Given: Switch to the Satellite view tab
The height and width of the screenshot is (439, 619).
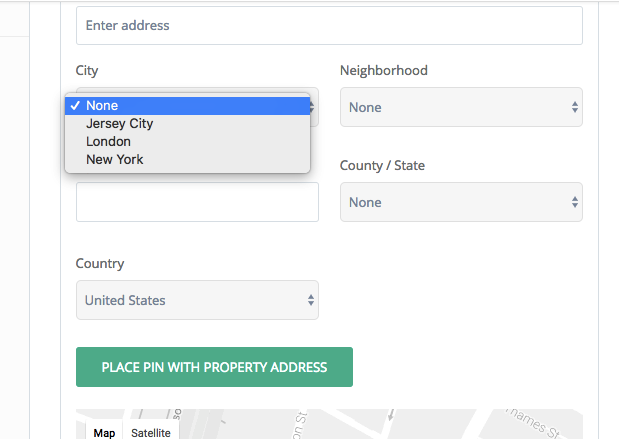Looking at the screenshot, I should coord(151,432).
